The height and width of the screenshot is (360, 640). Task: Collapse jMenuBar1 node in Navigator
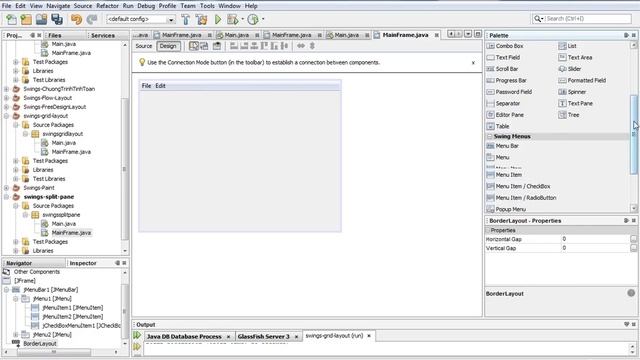(7, 290)
